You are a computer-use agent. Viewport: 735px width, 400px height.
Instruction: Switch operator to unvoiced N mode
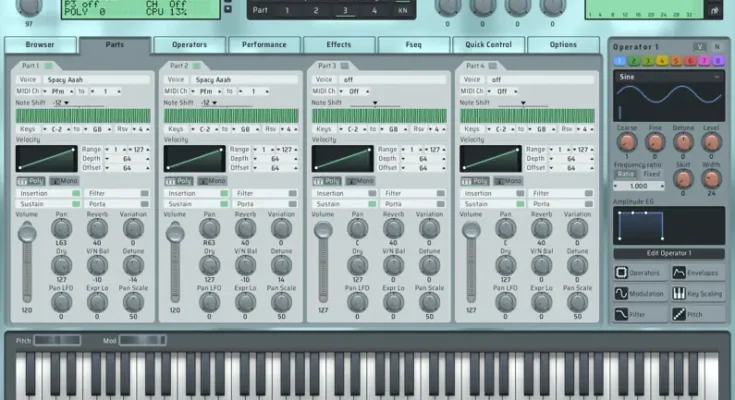click(717, 46)
